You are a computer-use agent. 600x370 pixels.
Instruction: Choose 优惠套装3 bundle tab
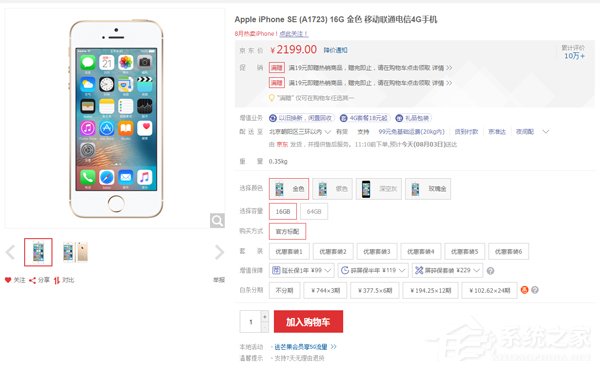(377, 251)
